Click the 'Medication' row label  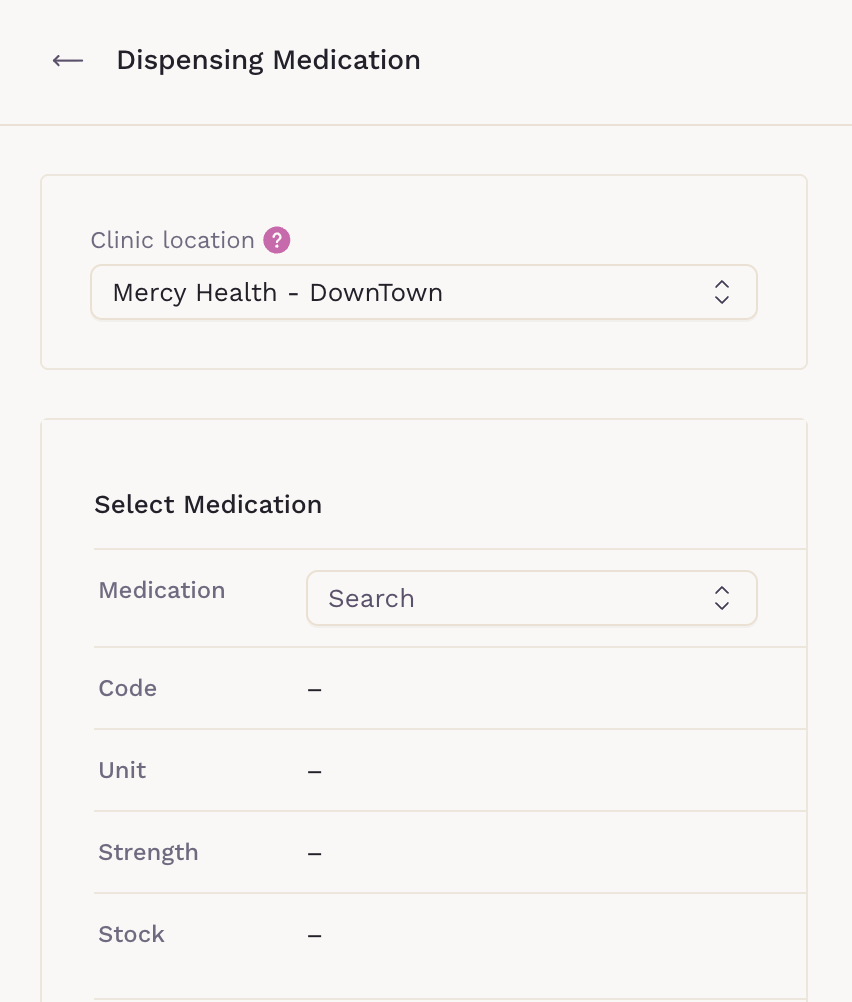pos(161,590)
